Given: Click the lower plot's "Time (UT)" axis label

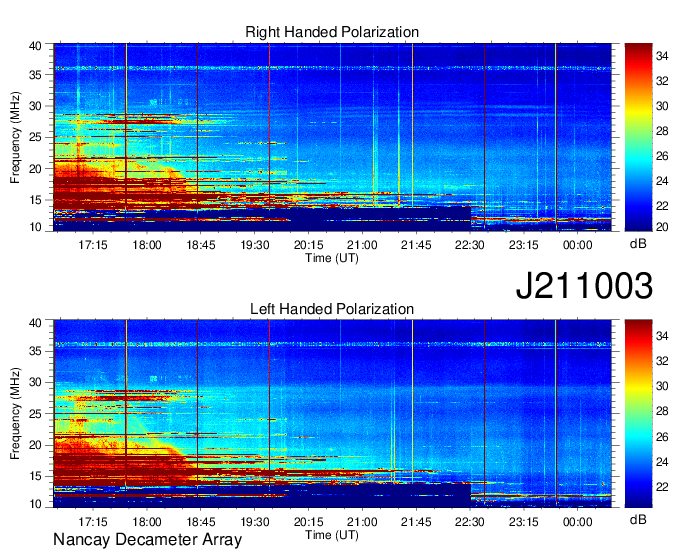Looking at the screenshot, I should 332,535.
